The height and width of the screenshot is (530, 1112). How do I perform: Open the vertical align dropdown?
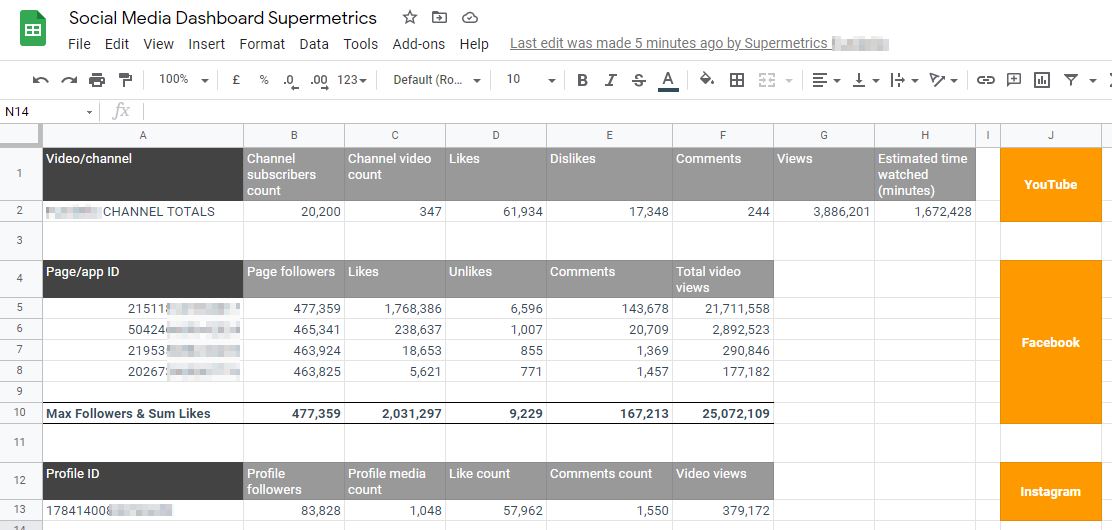[865, 80]
